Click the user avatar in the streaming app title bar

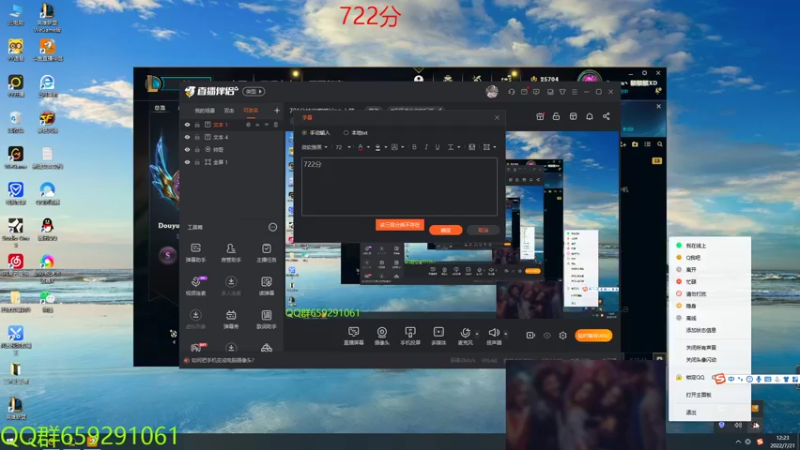click(x=492, y=91)
